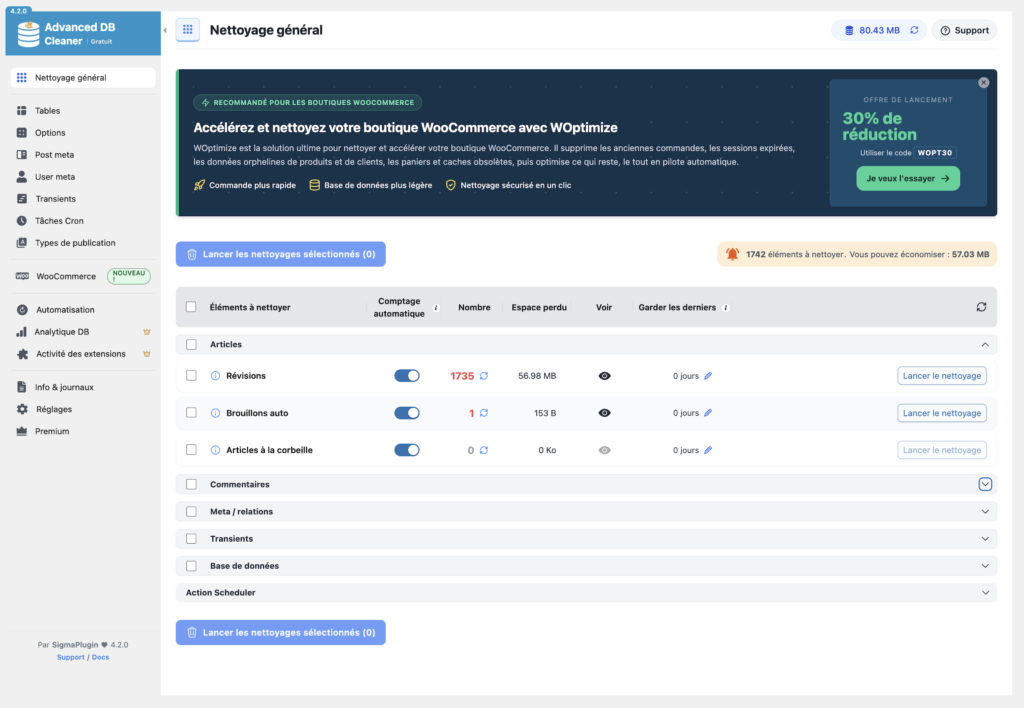Go to Tables in the sidebar

click(83, 111)
